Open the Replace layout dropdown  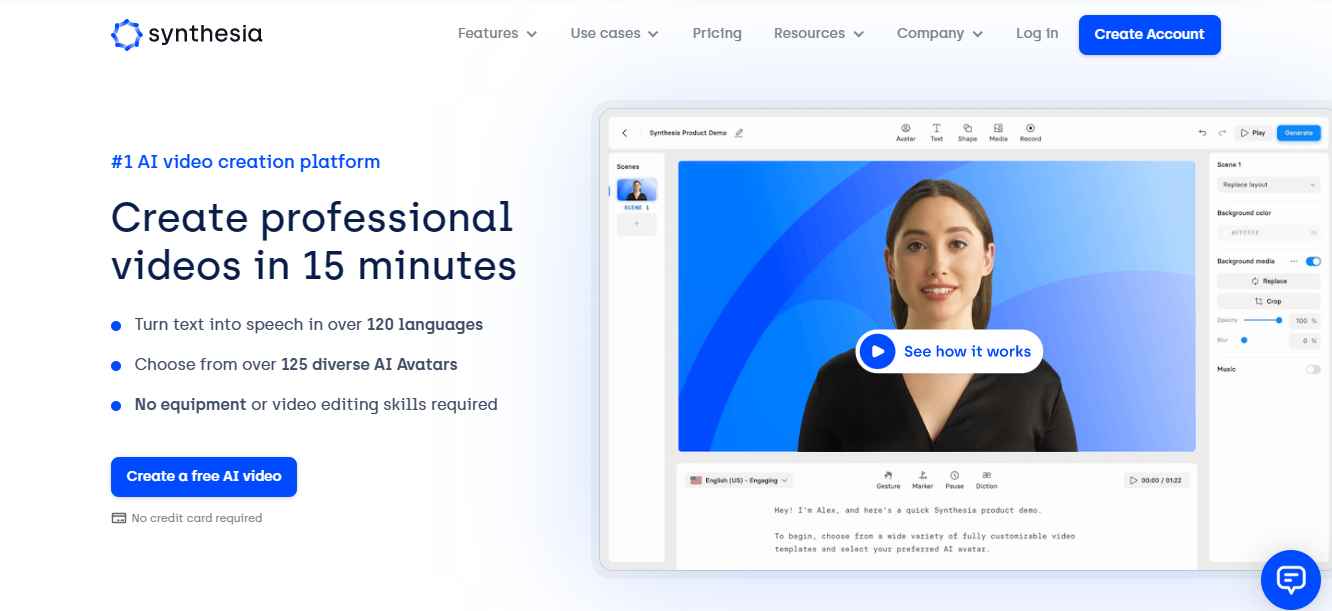pyautogui.click(x=1269, y=185)
